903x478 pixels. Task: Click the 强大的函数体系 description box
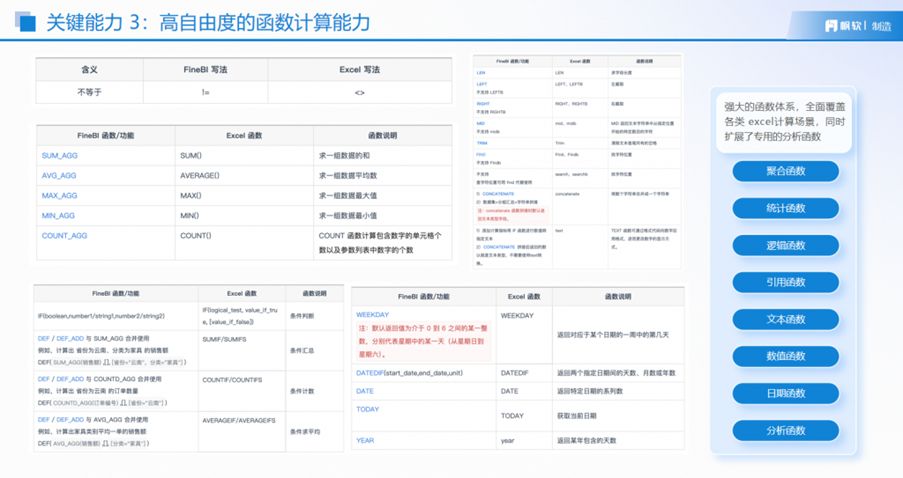pyautogui.click(x=784, y=122)
